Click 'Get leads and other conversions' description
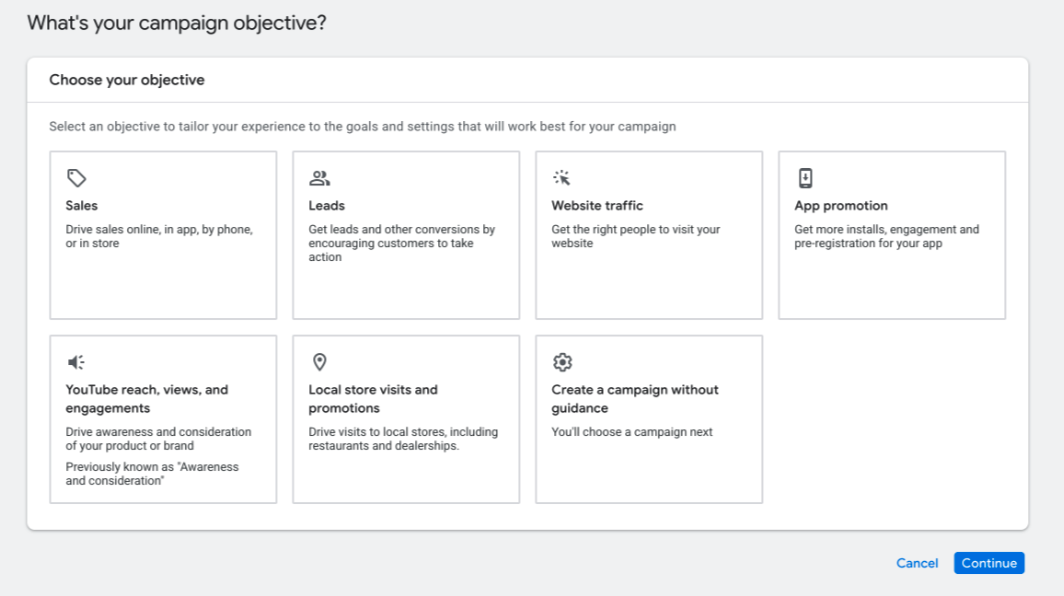This screenshot has height=596, width=1064. point(402,243)
